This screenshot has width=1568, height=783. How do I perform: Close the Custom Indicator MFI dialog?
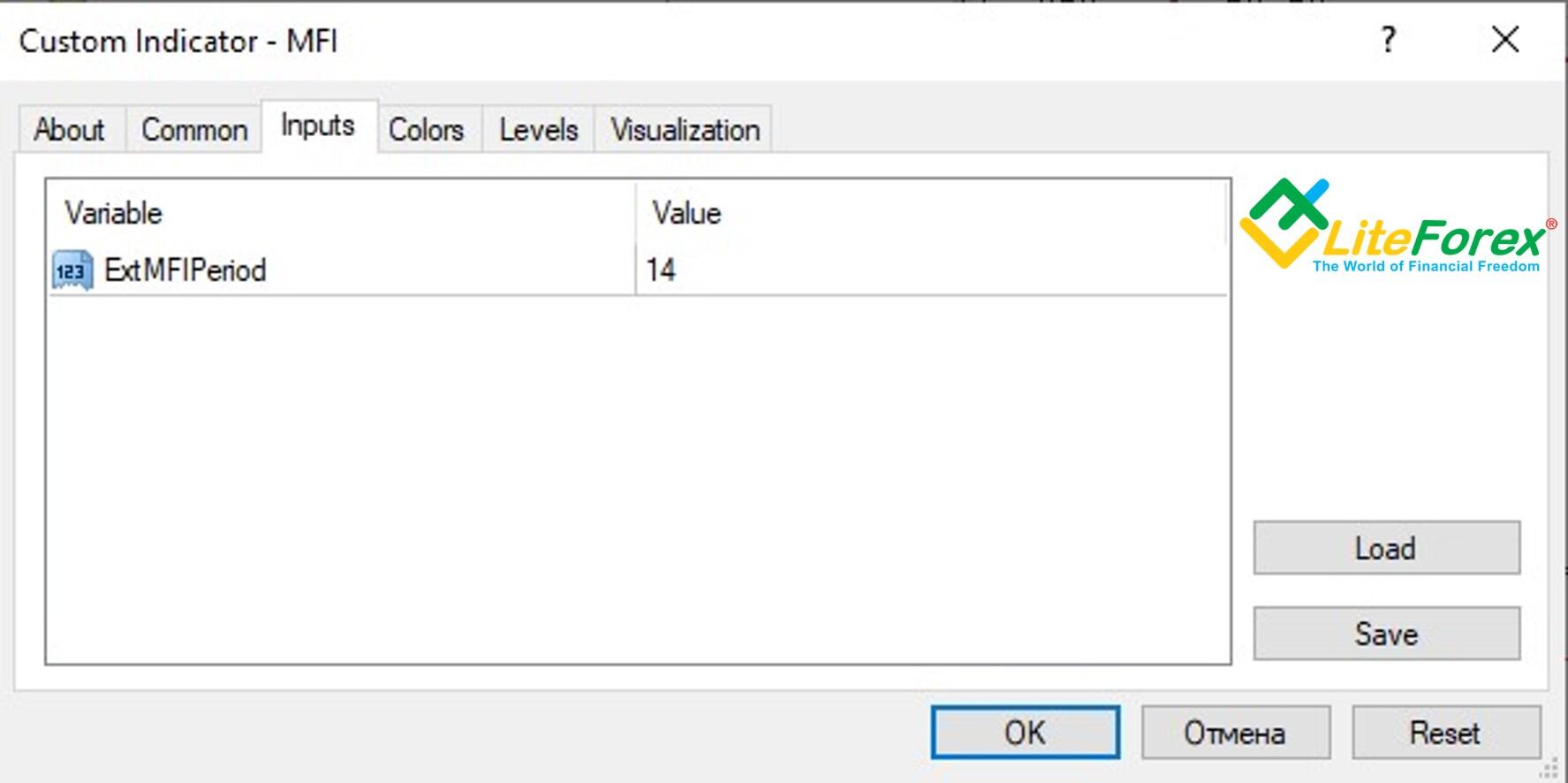click(x=1505, y=40)
